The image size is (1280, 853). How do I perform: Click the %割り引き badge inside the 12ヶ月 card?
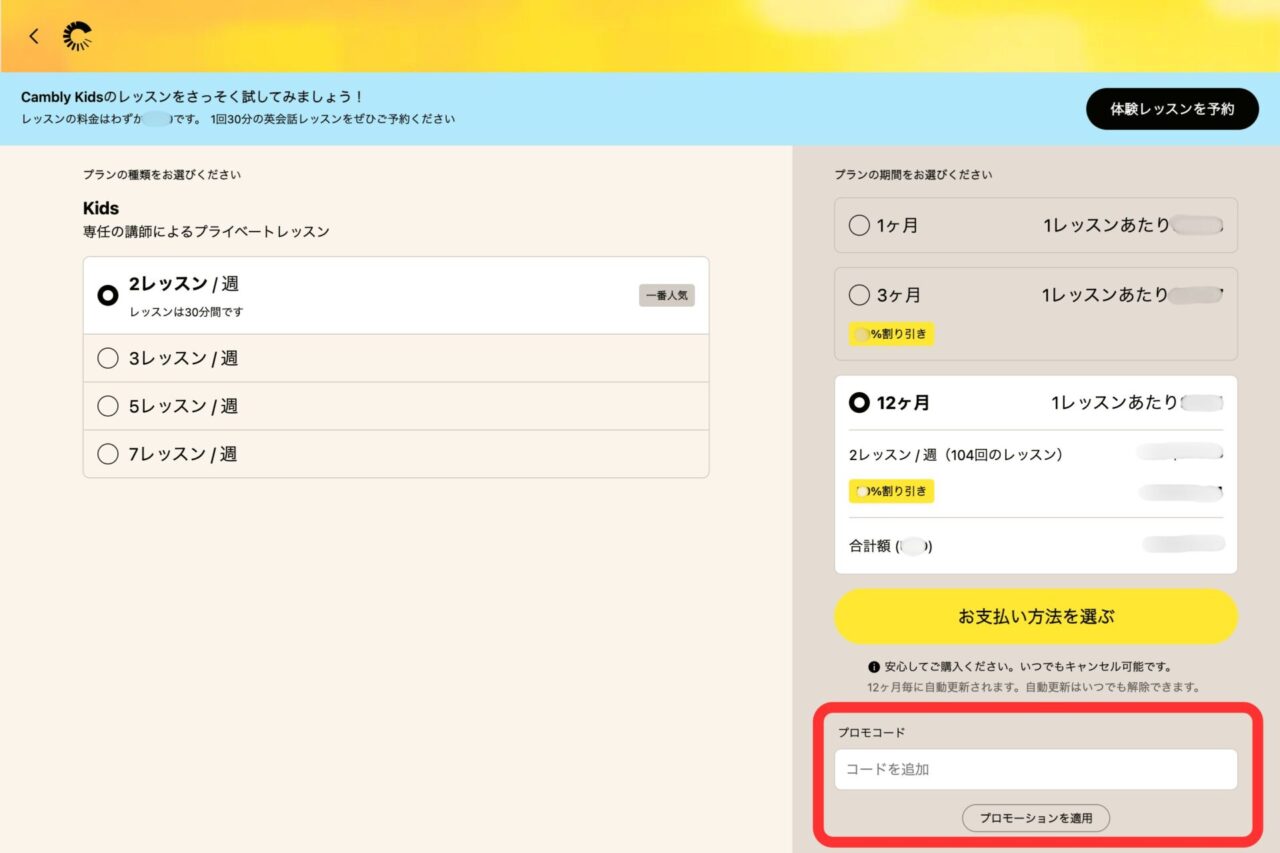click(x=890, y=491)
